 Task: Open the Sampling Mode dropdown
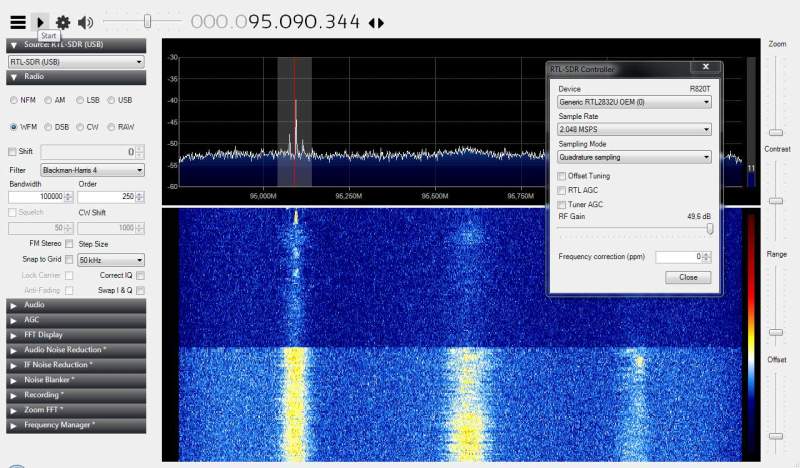coord(634,157)
